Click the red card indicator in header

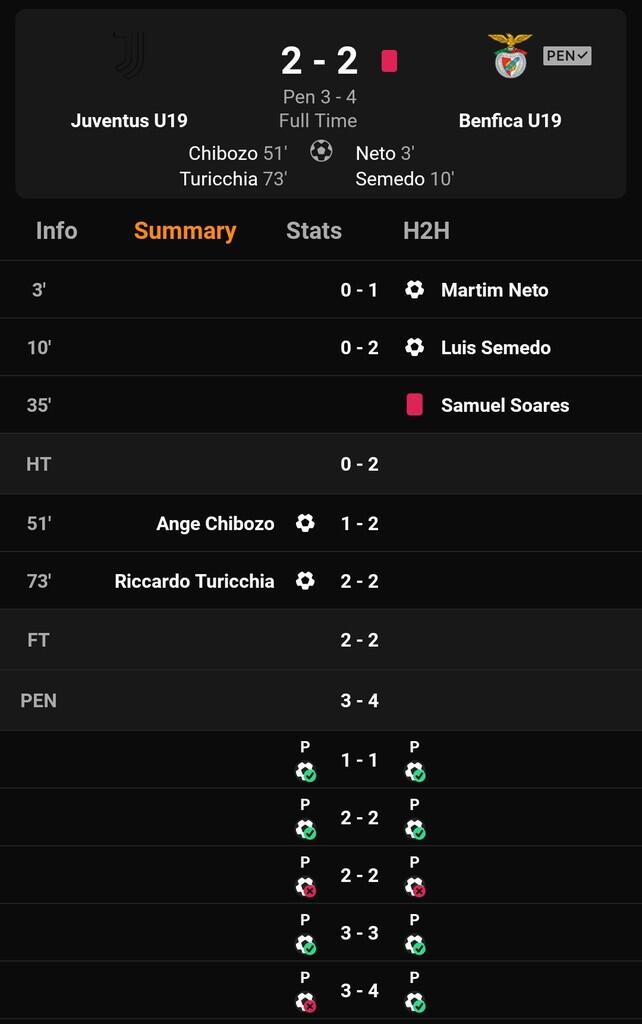(389, 61)
